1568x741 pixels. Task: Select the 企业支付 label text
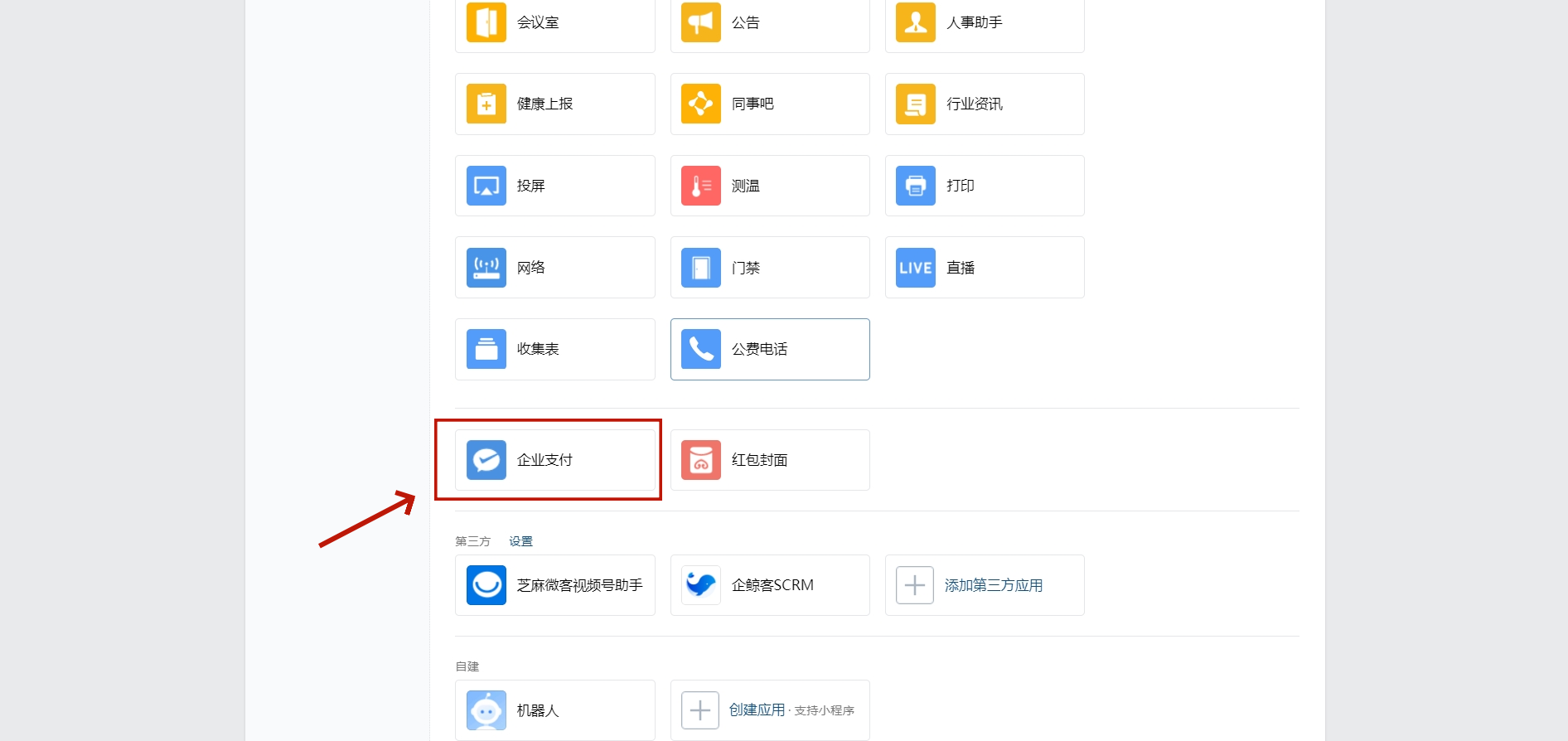tap(545, 460)
